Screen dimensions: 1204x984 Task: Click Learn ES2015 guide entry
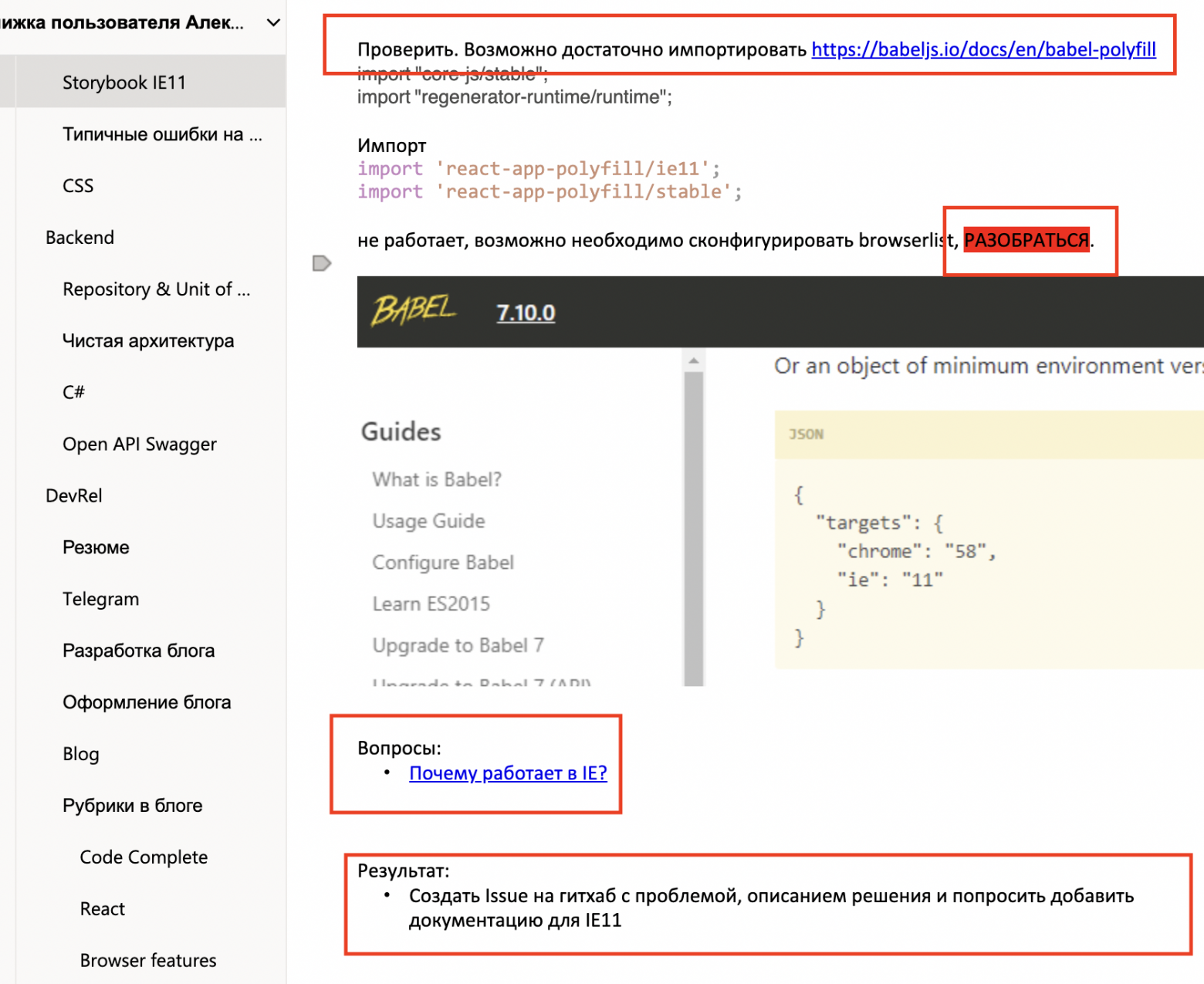tap(431, 604)
